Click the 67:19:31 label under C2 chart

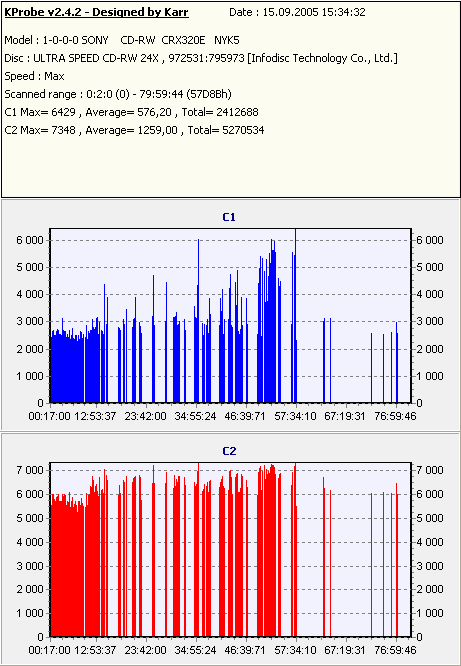pyautogui.click(x=345, y=650)
